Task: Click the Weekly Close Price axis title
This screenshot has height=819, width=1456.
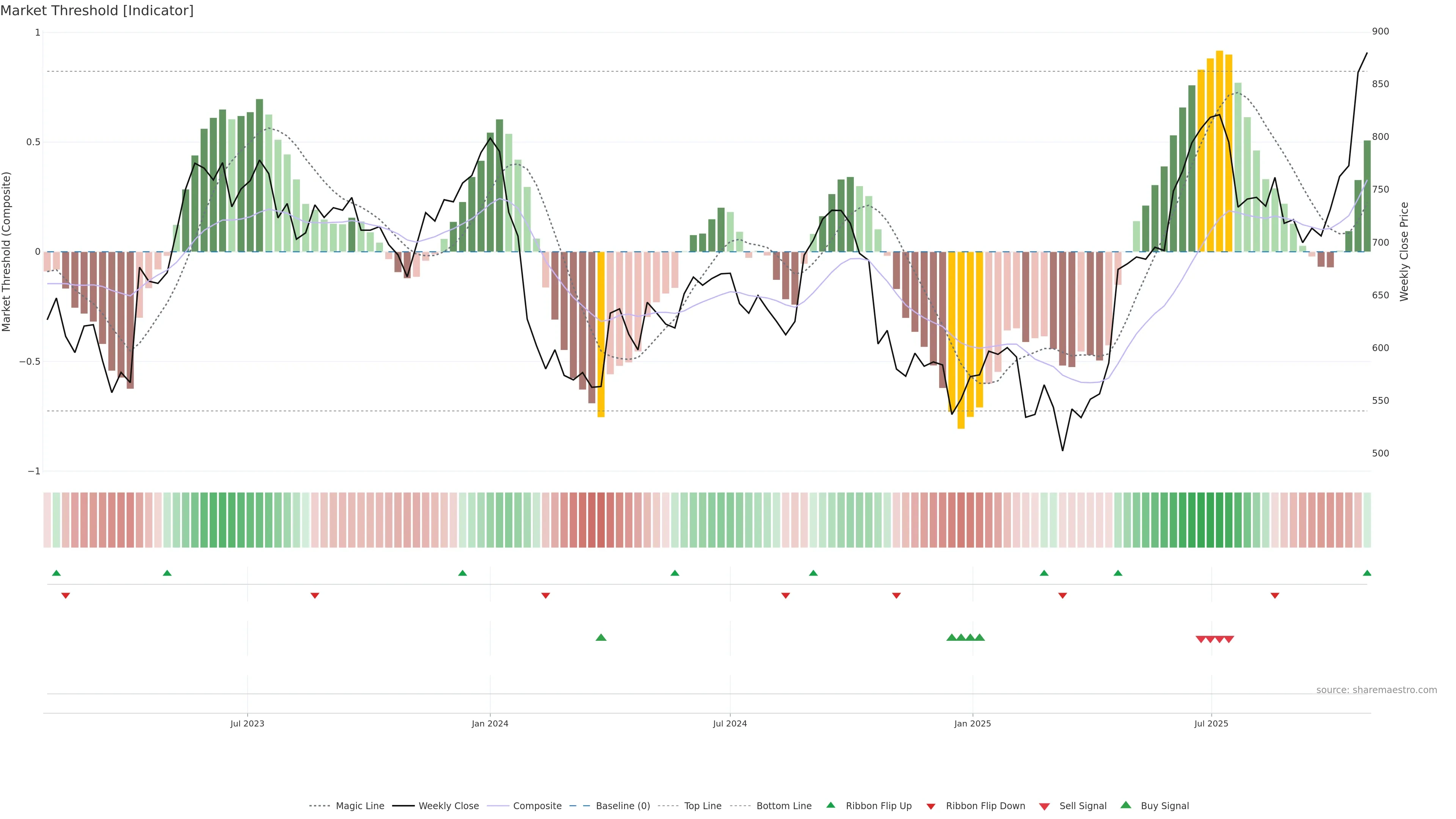Action: 1404,251
